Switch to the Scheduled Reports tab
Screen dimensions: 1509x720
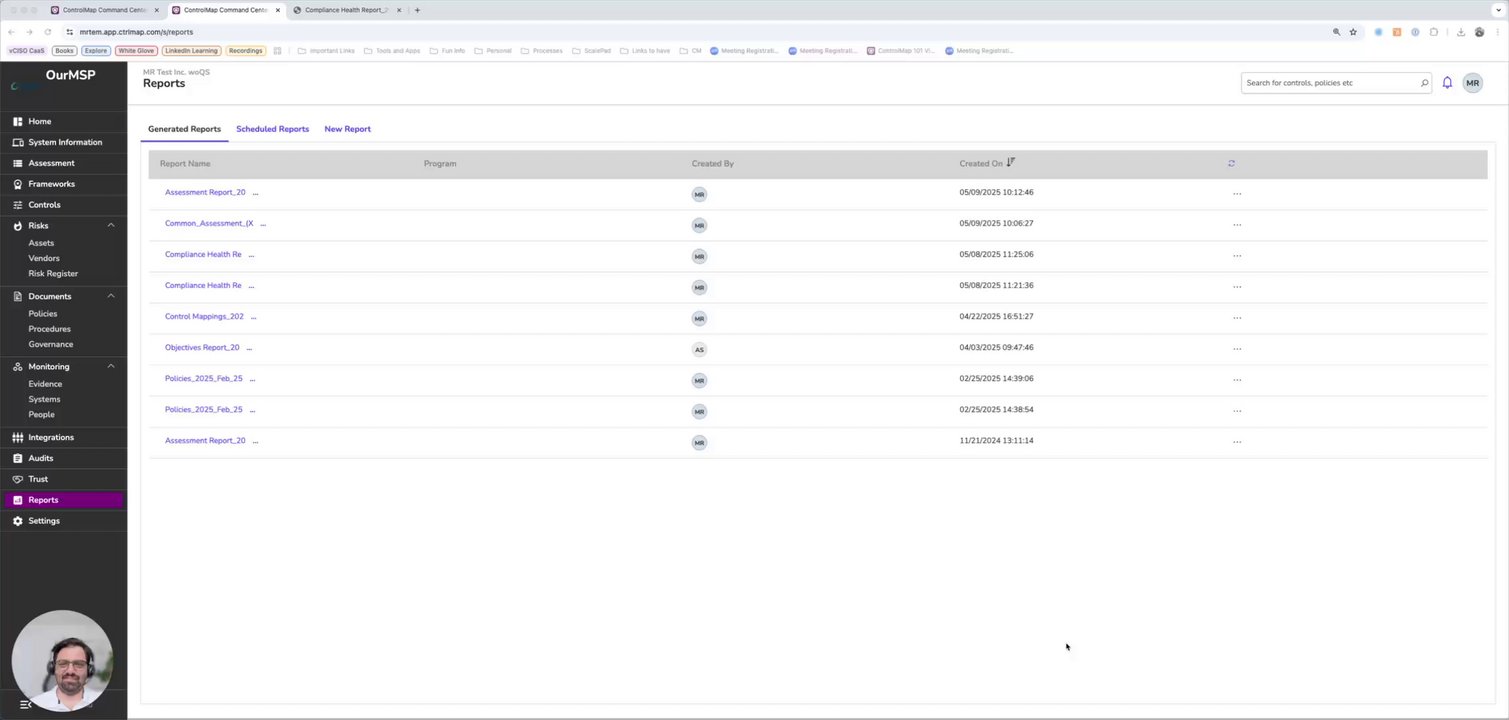(272, 129)
